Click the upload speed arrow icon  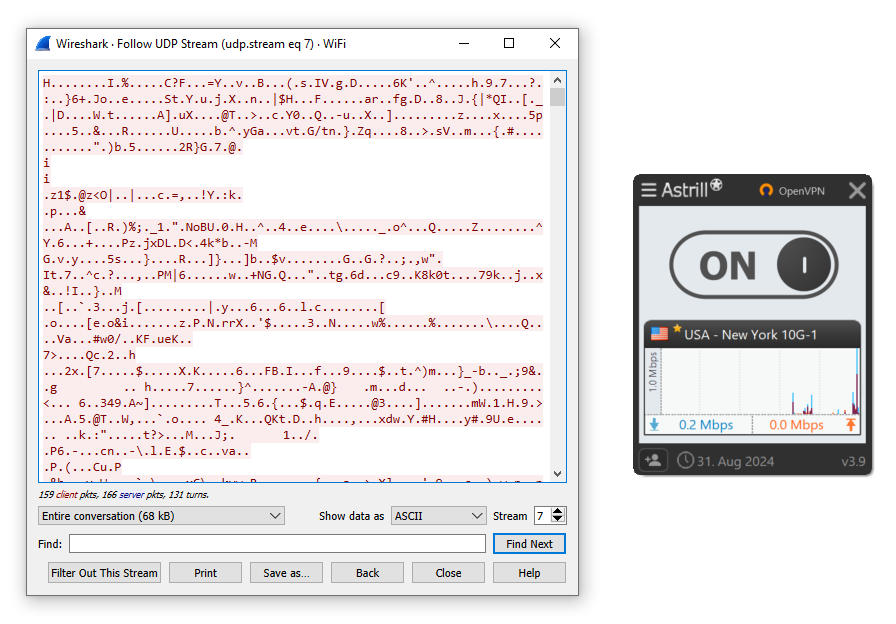pyautogui.click(x=851, y=425)
